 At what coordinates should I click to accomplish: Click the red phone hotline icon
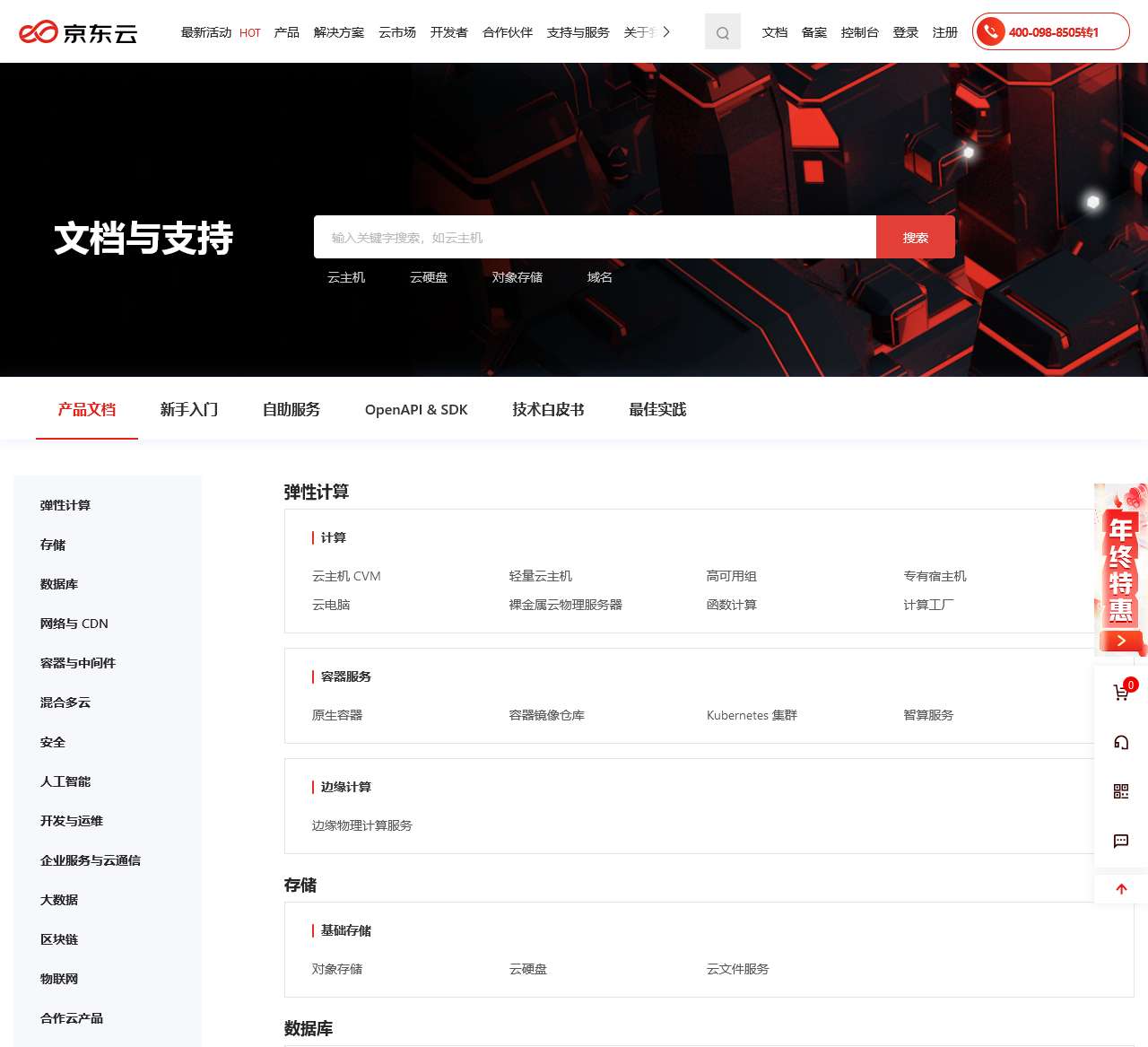(990, 31)
